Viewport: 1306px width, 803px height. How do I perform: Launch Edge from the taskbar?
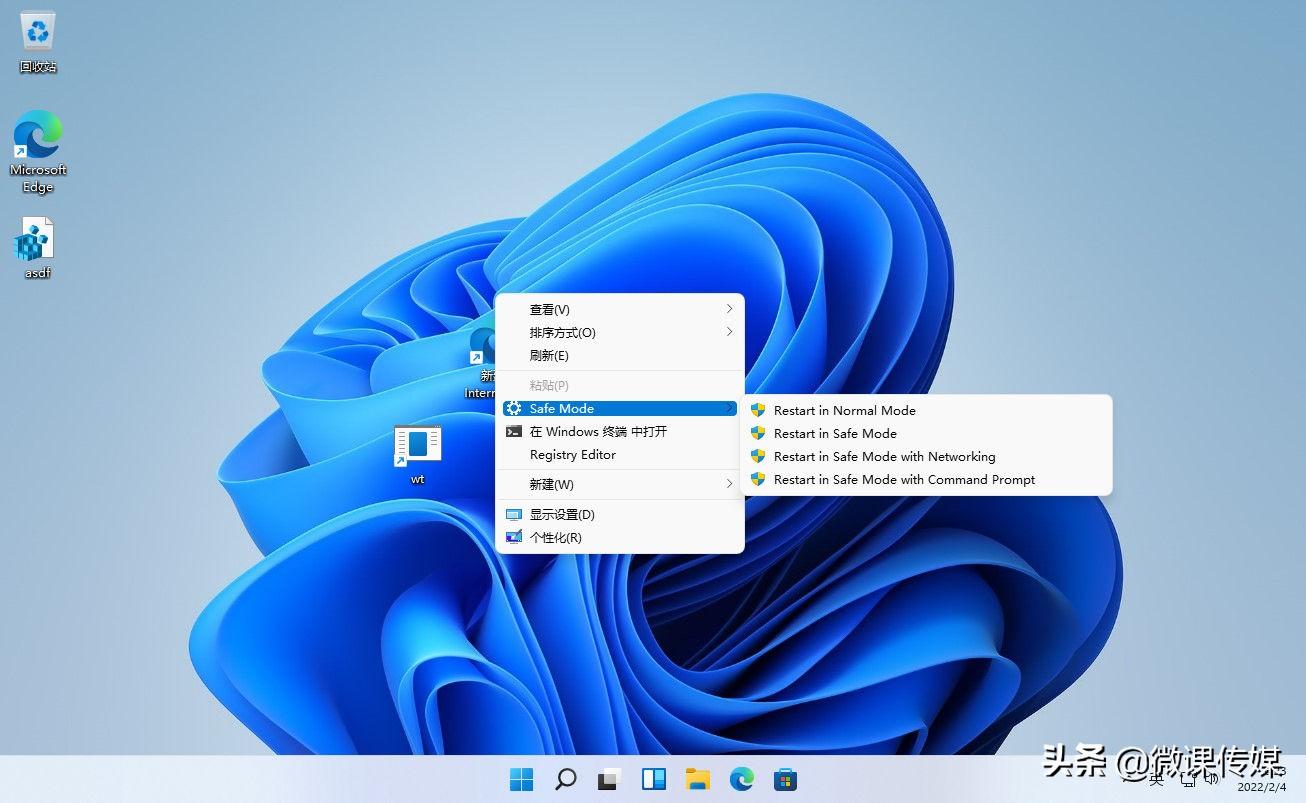[742, 779]
